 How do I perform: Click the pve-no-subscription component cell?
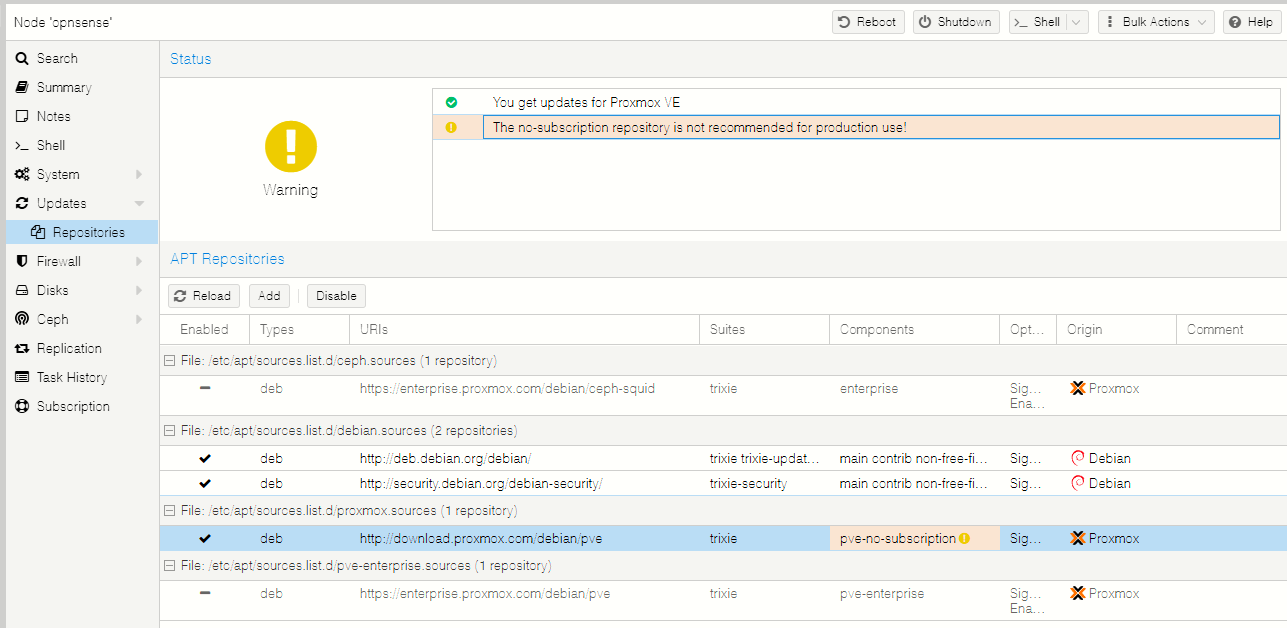click(x=914, y=538)
